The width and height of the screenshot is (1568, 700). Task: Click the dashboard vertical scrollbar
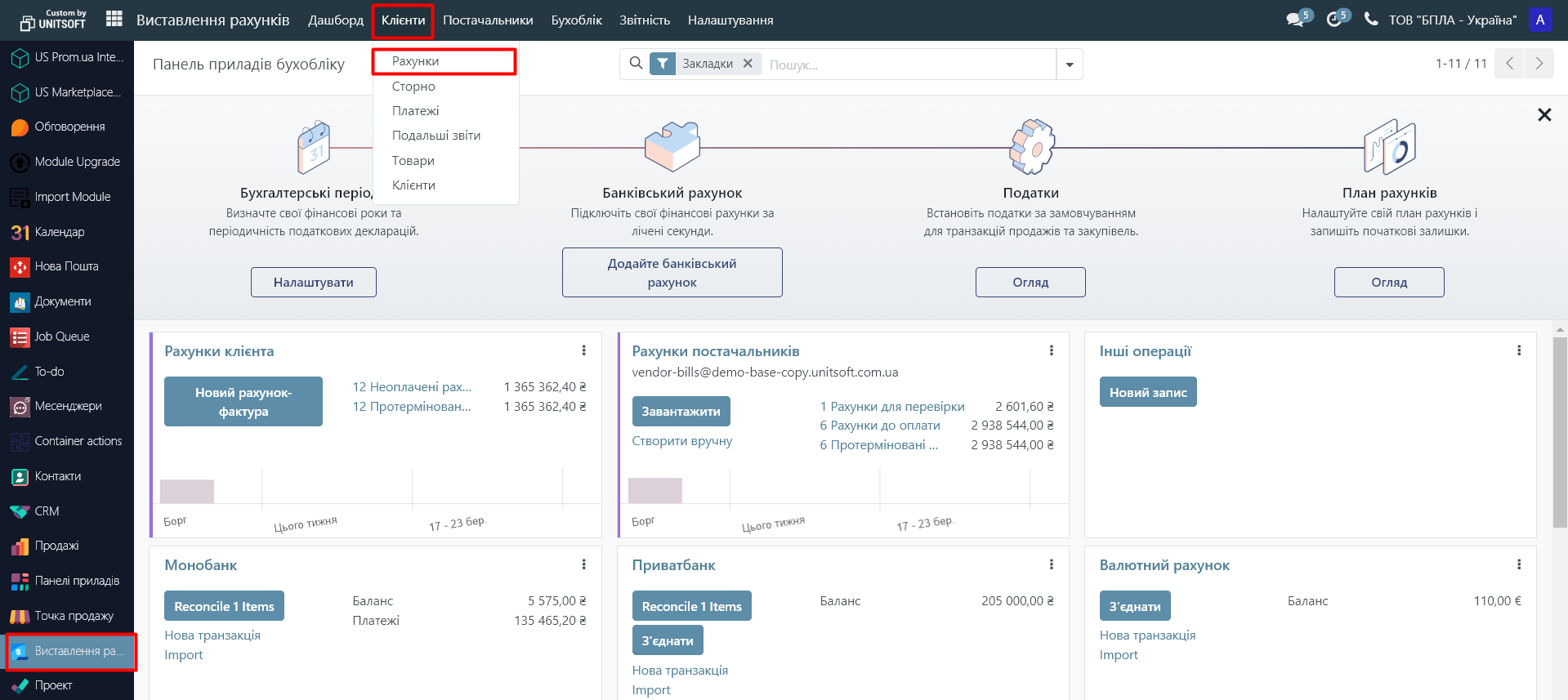click(x=1560, y=433)
